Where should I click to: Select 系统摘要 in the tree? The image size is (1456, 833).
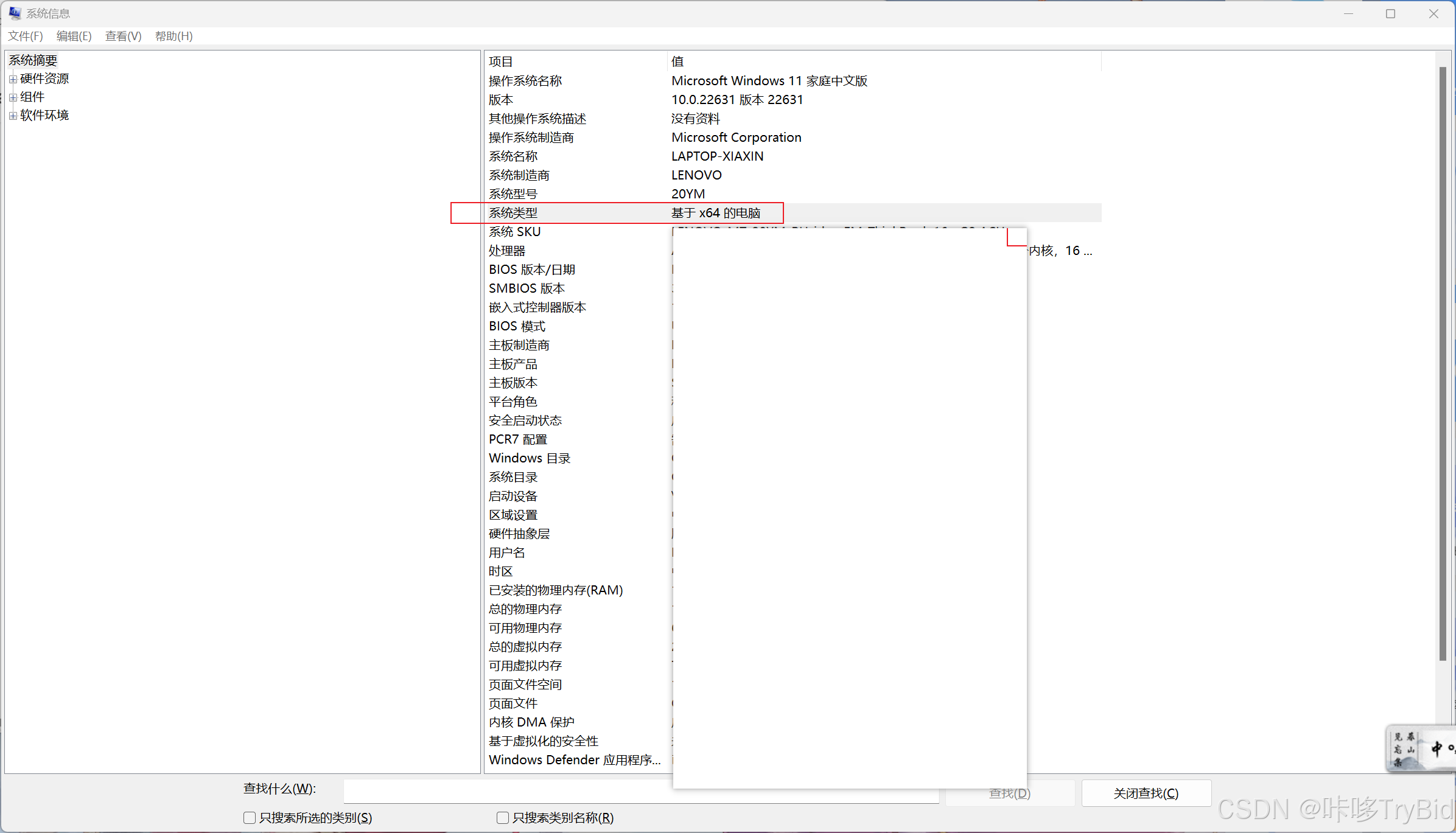coord(33,60)
